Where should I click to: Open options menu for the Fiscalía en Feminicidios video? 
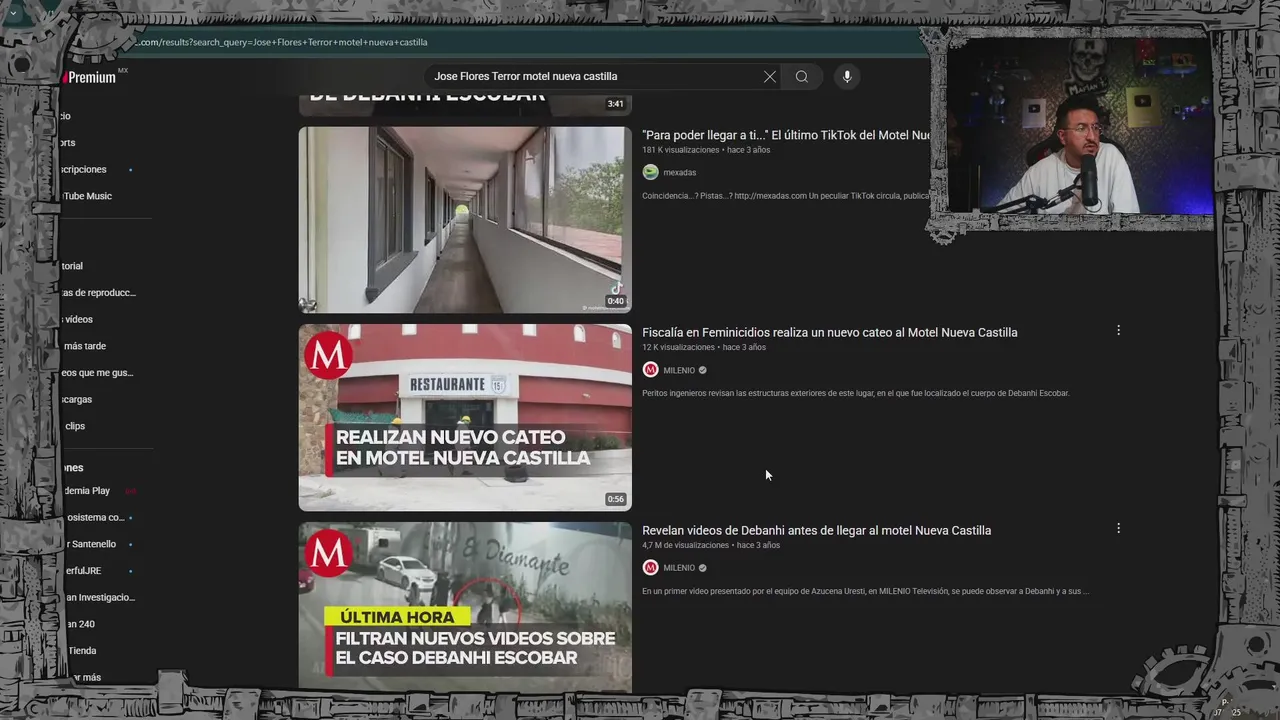click(x=1118, y=330)
